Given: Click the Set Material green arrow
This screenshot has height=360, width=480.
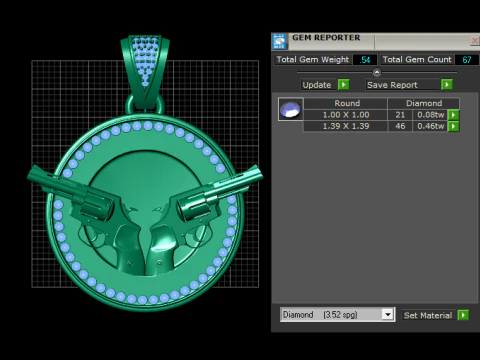Looking at the screenshot, I should [x=463, y=315].
